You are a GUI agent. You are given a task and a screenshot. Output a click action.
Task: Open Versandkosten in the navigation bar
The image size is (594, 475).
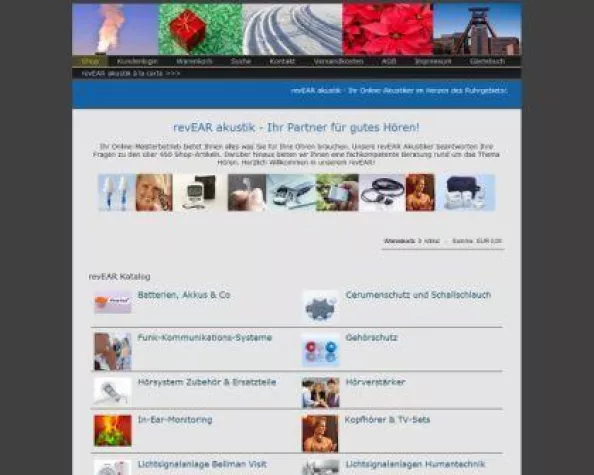click(x=338, y=61)
